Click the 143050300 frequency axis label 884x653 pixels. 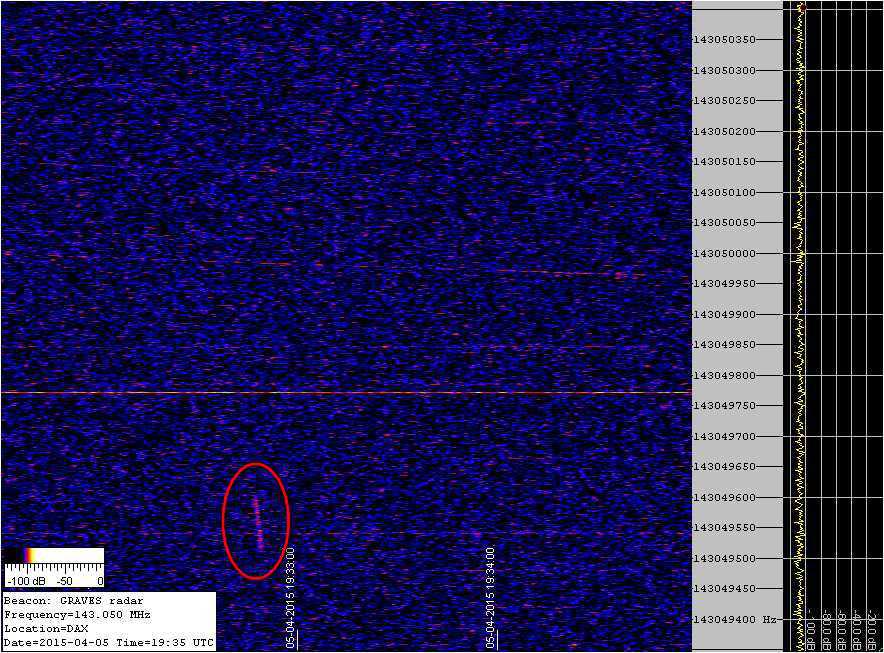pyautogui.click(x=724, y=70)
